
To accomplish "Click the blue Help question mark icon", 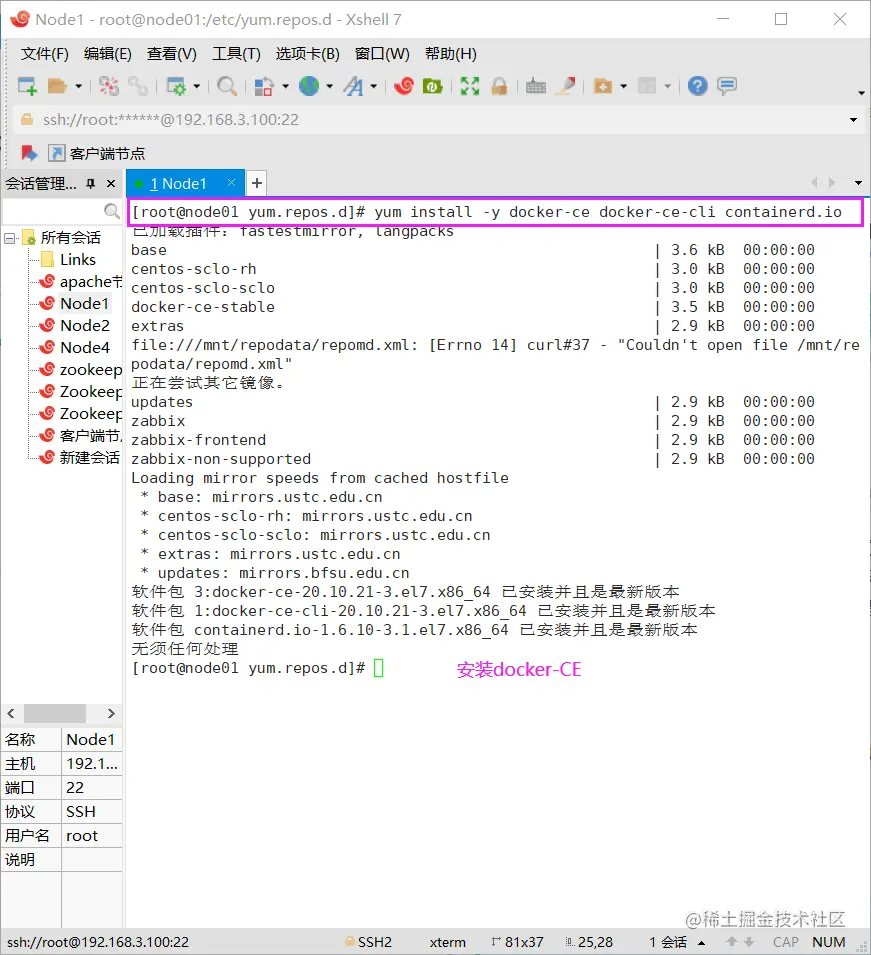I will (697, 86).
